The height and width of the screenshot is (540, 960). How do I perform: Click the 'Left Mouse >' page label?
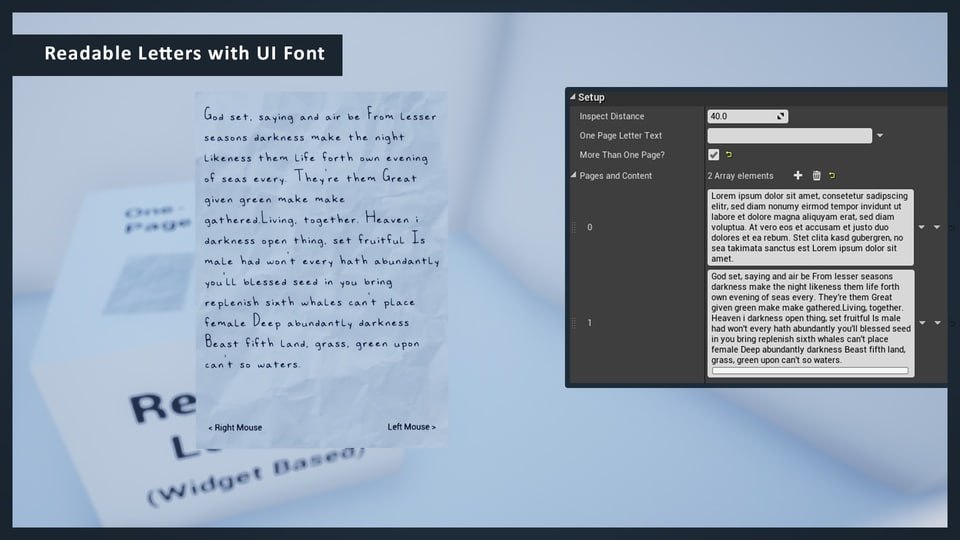[x=411, y=427]
